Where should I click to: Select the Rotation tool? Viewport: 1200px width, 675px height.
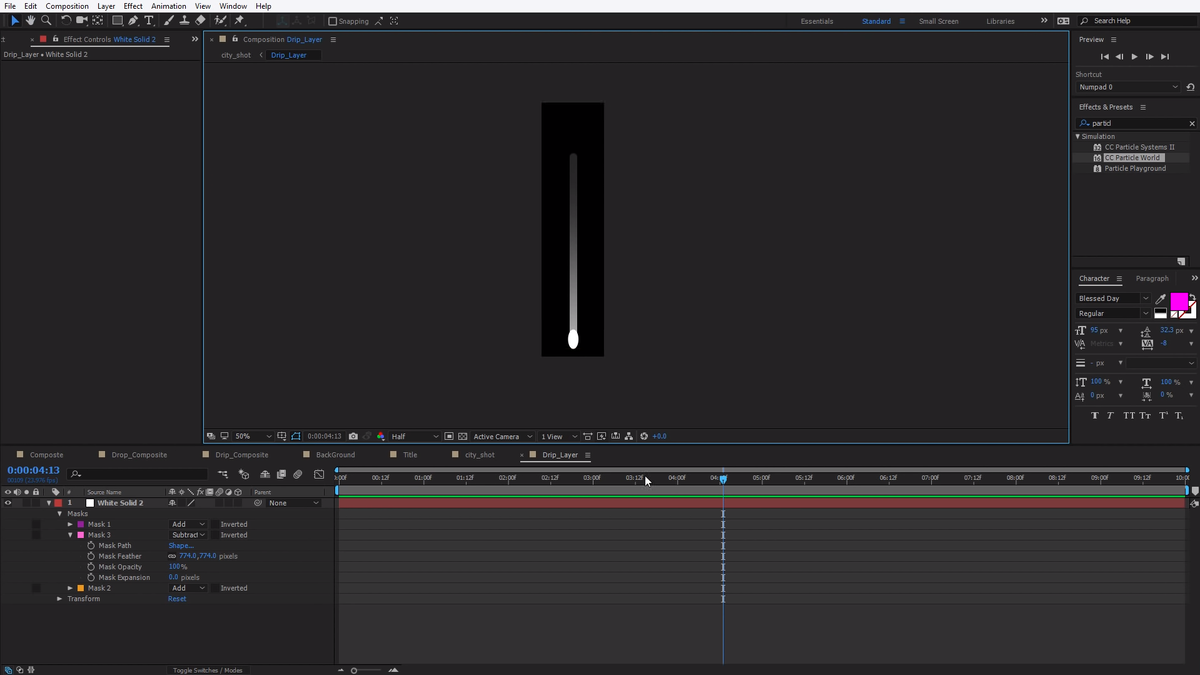click(x=67, y=20)
